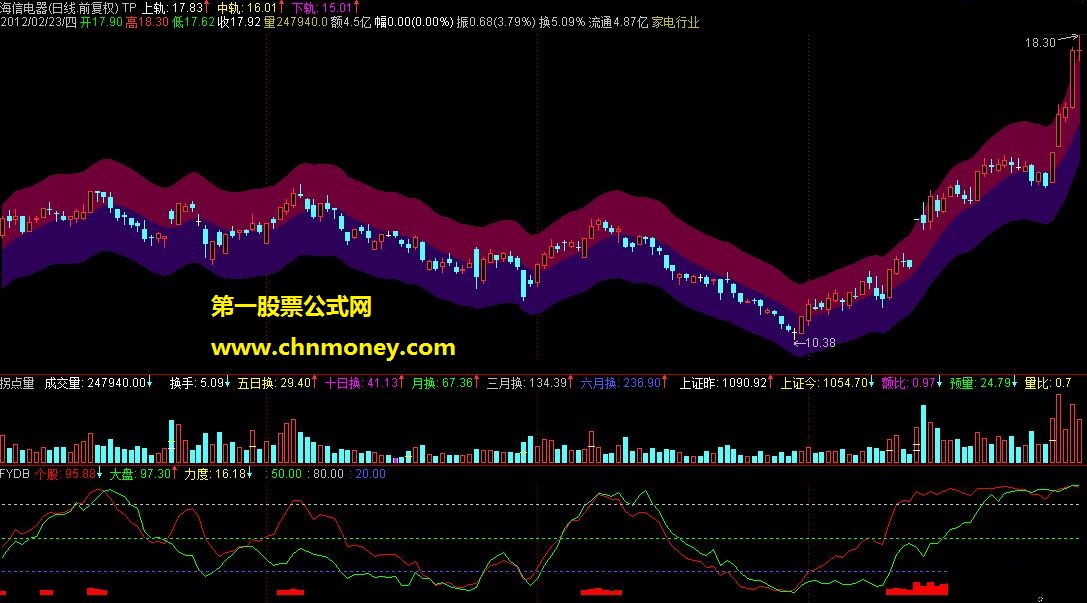Viewport: 1087px width, 603px height.
Task: Click the header turnover rate 换5.09%
Action: click(562, 22)
